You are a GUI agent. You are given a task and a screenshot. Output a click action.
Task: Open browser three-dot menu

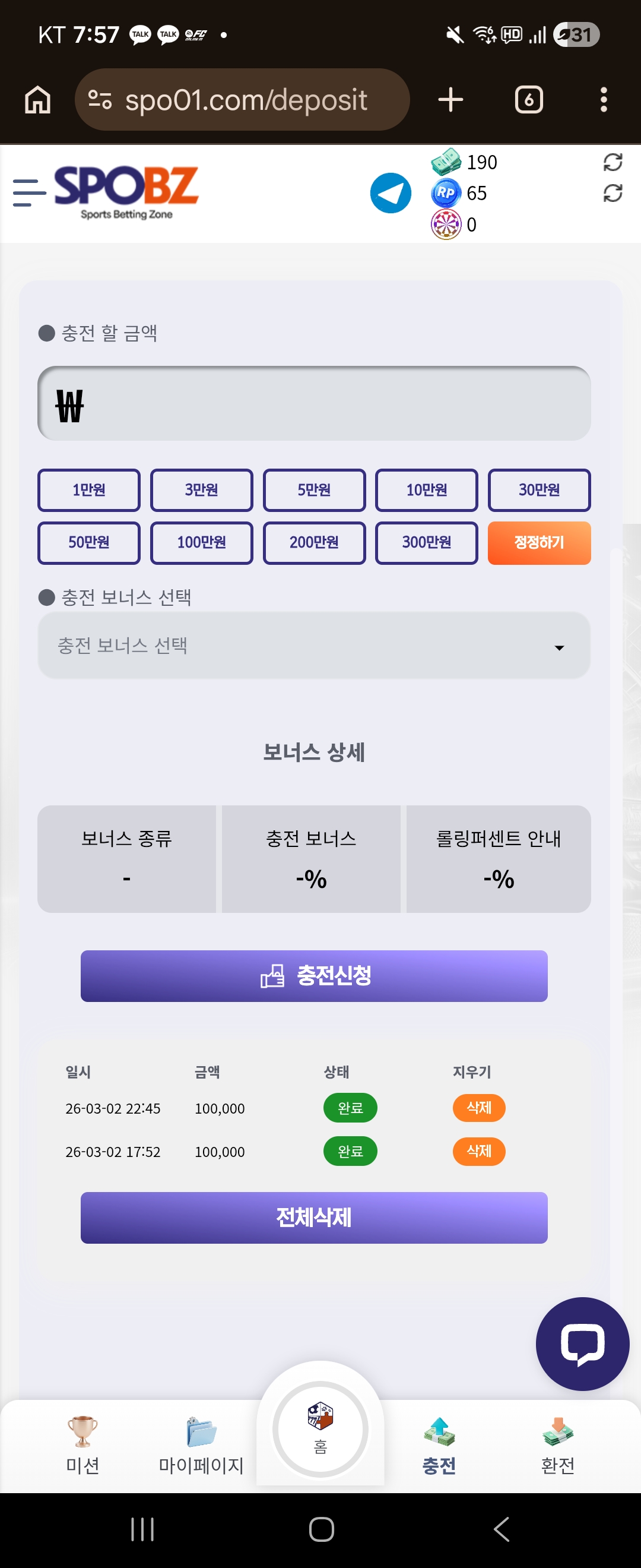603,100
